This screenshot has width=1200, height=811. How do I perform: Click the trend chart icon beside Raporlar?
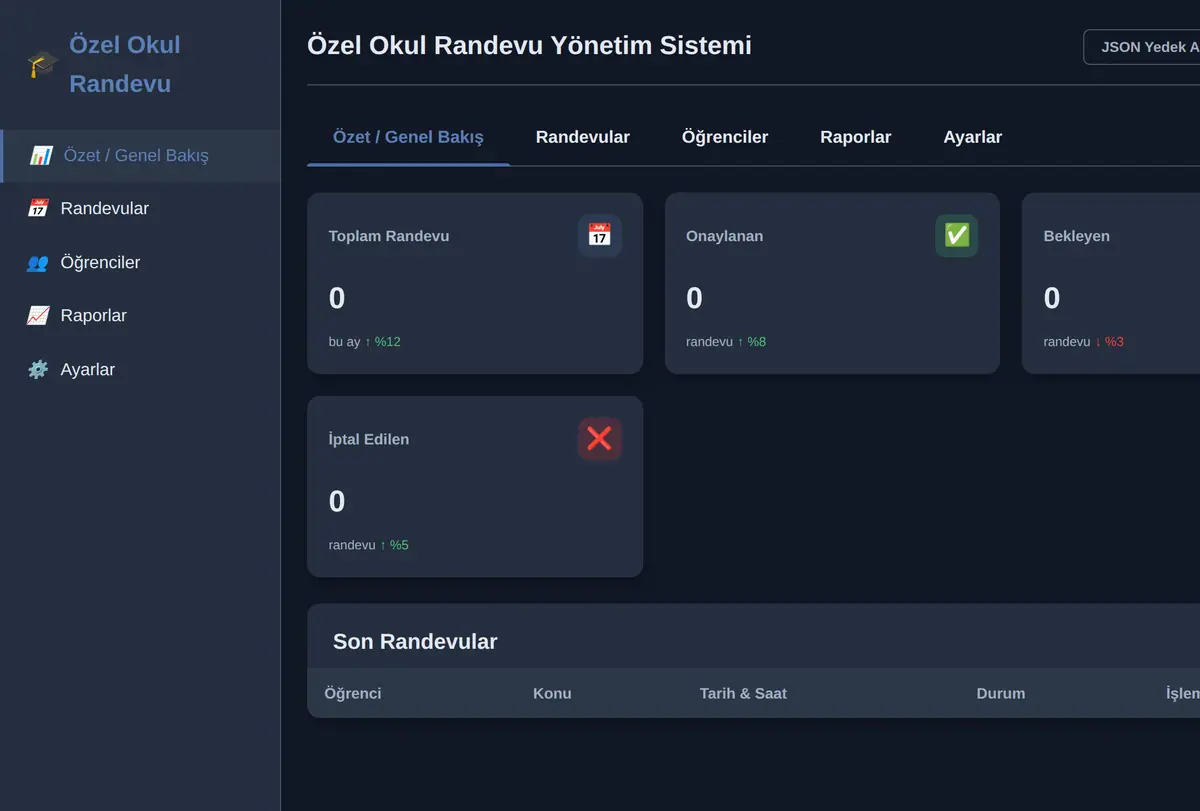38,316
